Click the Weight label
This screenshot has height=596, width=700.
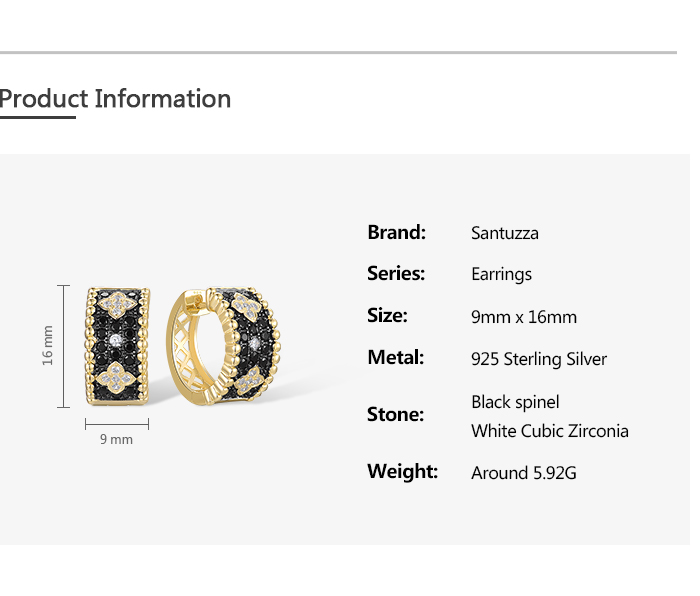(403, 471)
